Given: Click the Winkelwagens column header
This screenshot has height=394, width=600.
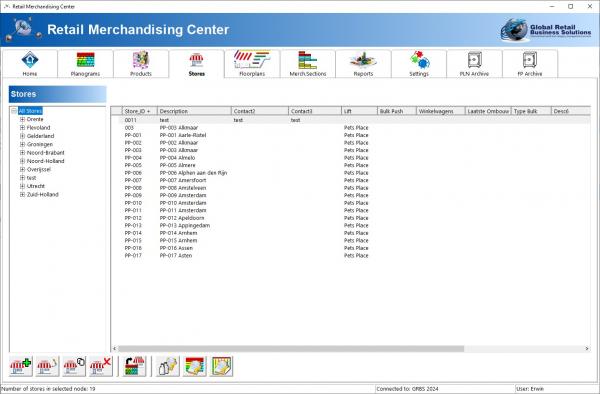Looking at the screenshot, I should coord(441,111).
